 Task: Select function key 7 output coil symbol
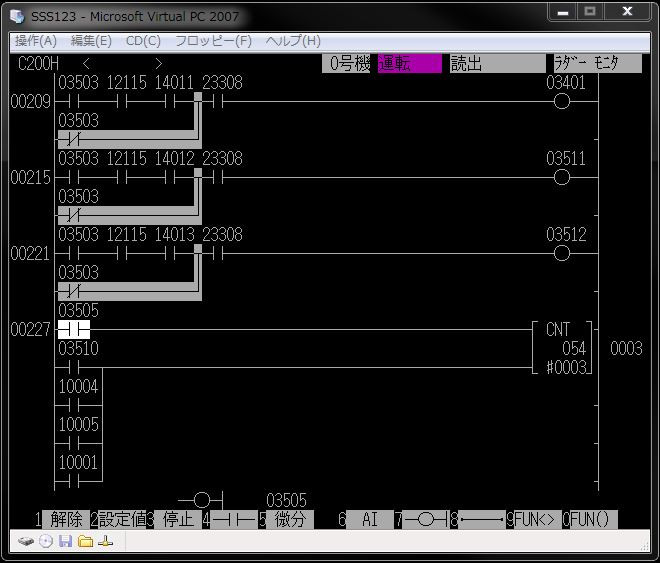pos(426,520)
